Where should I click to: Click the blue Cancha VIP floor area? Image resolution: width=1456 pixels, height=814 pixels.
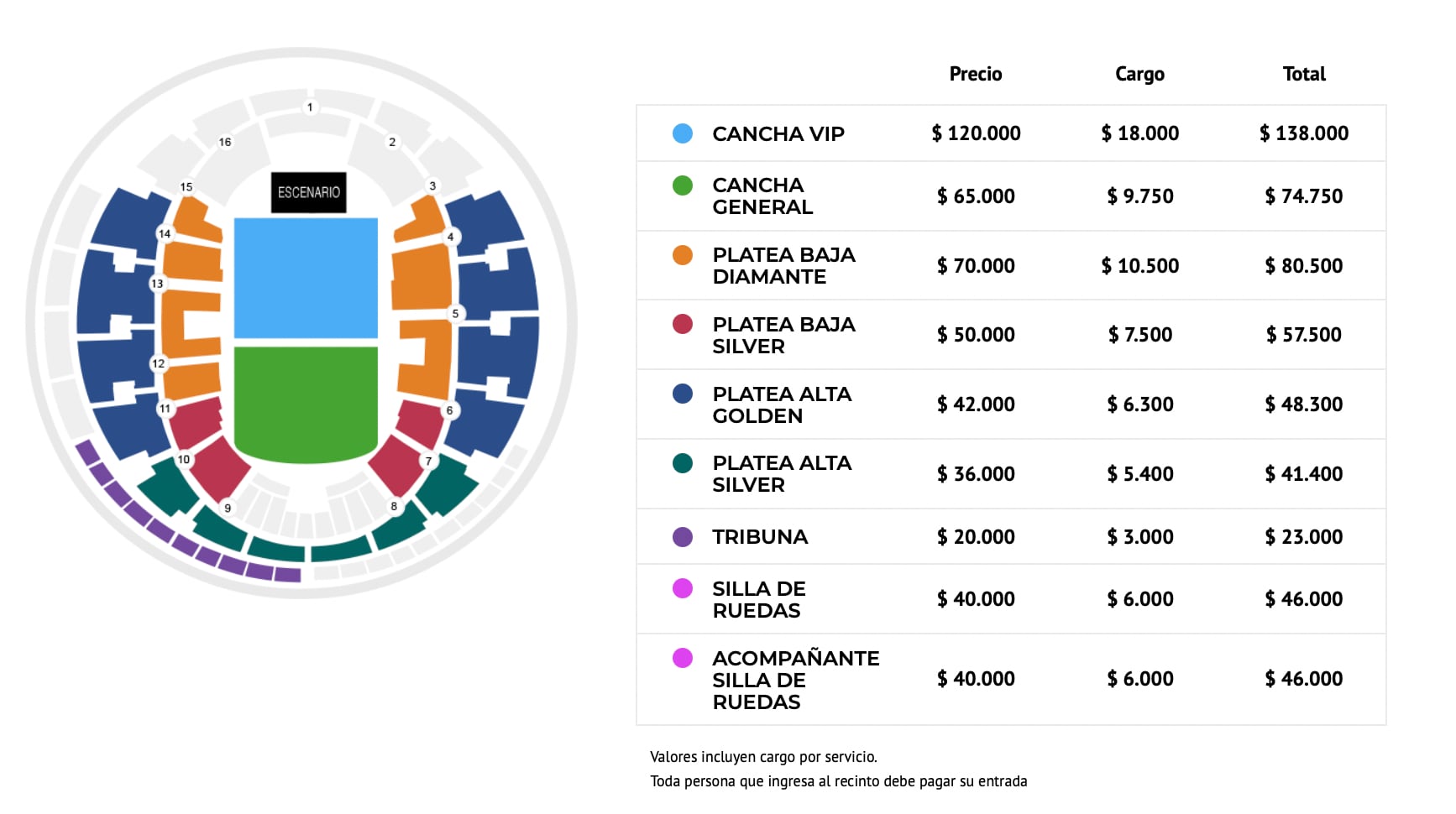tap(306, 277)
